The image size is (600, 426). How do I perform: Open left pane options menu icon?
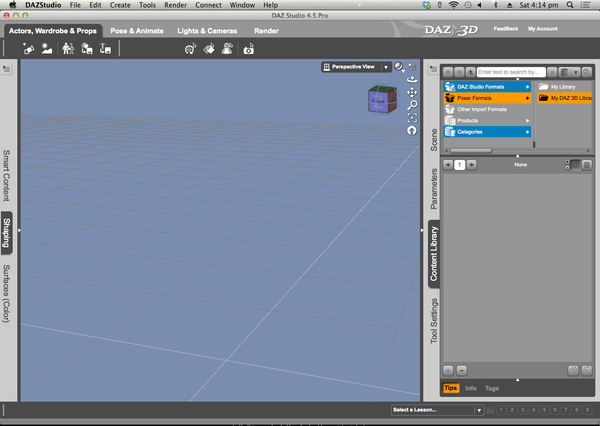[x=7, y=69]
